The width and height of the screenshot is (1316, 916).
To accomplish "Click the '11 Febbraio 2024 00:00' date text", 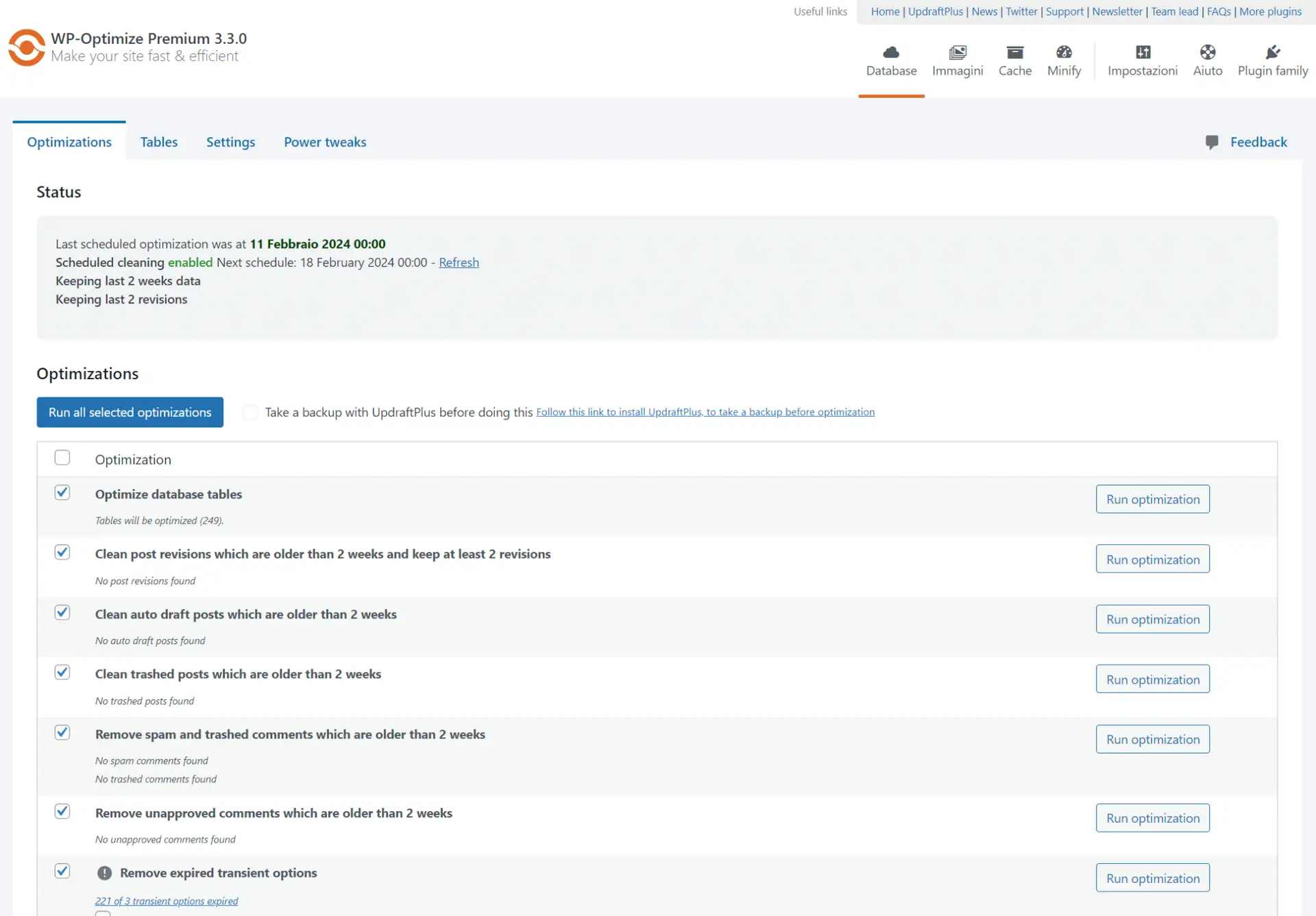I will pyautogui.click(x=317, y=244).
